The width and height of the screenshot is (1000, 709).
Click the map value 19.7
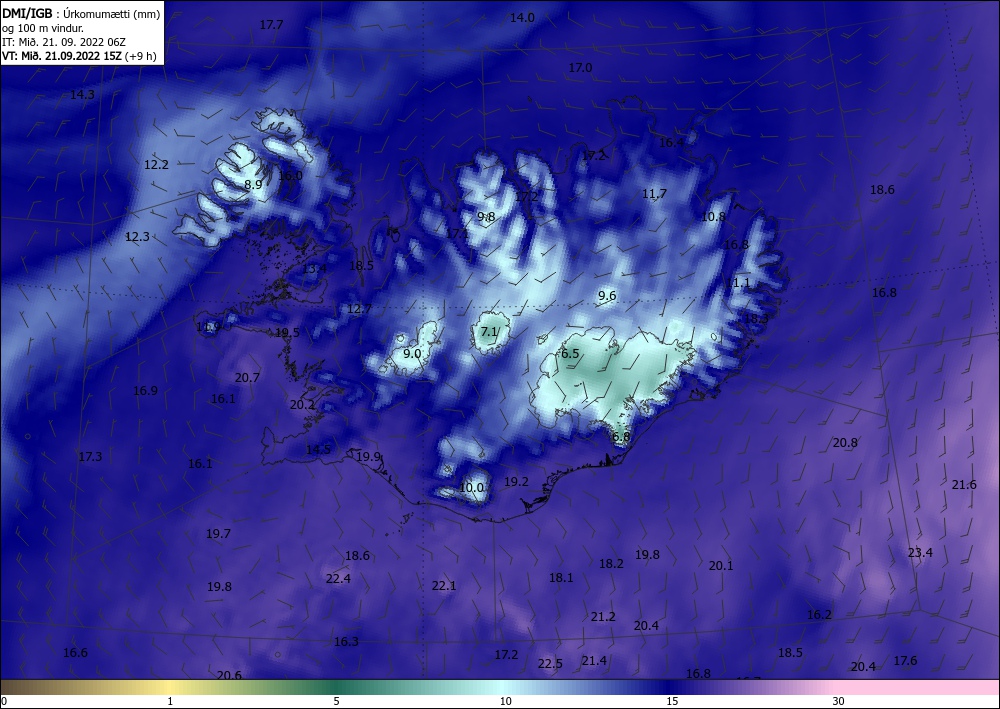coord(218,534)
